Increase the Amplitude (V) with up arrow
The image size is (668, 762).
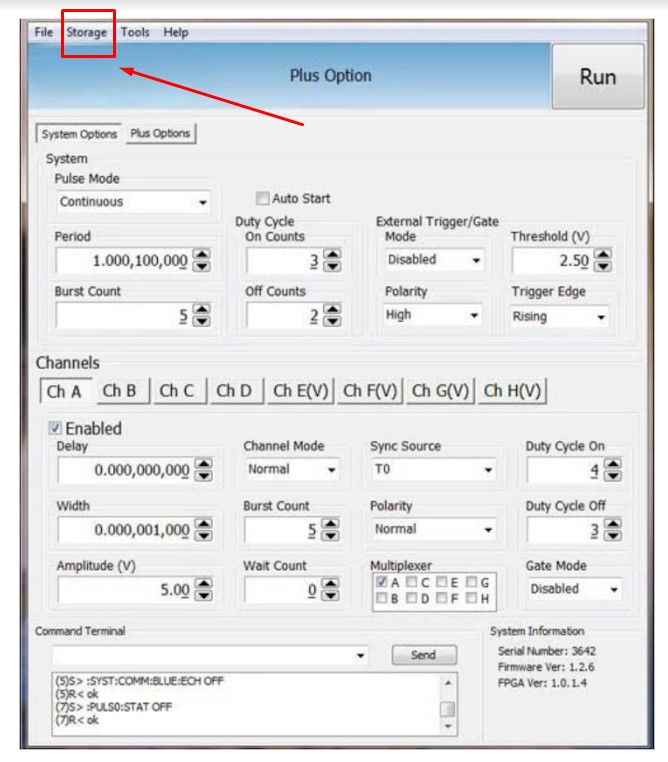coord(204,584)
